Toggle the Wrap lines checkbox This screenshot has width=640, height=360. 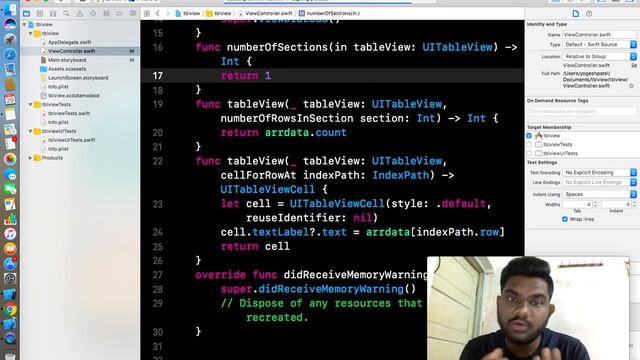(x=565, y=219)
